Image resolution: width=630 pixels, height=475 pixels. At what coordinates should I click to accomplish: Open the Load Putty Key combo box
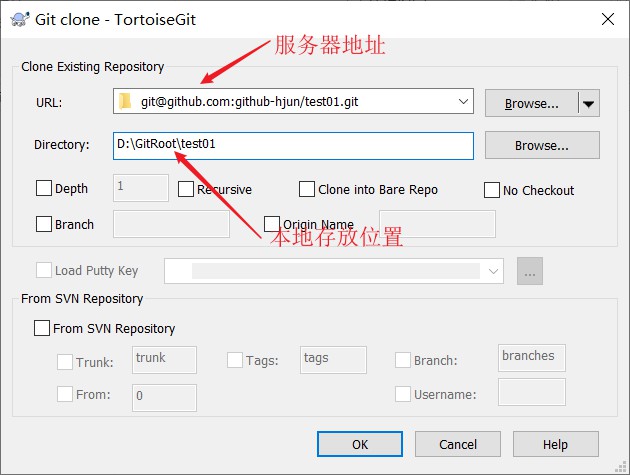[x=334, y=271]
